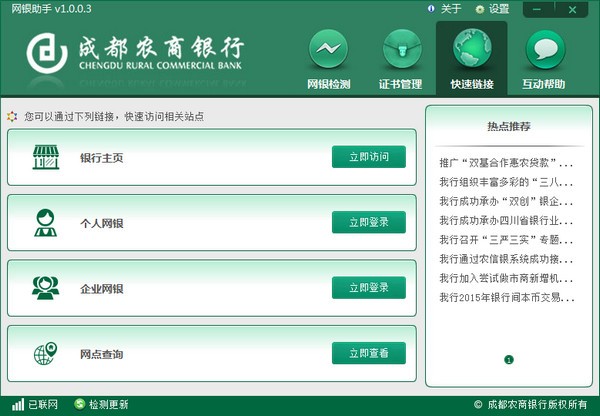This screenshot has height=416, width=600.
Task: Open the 设置 menu item
Action: 499,9
